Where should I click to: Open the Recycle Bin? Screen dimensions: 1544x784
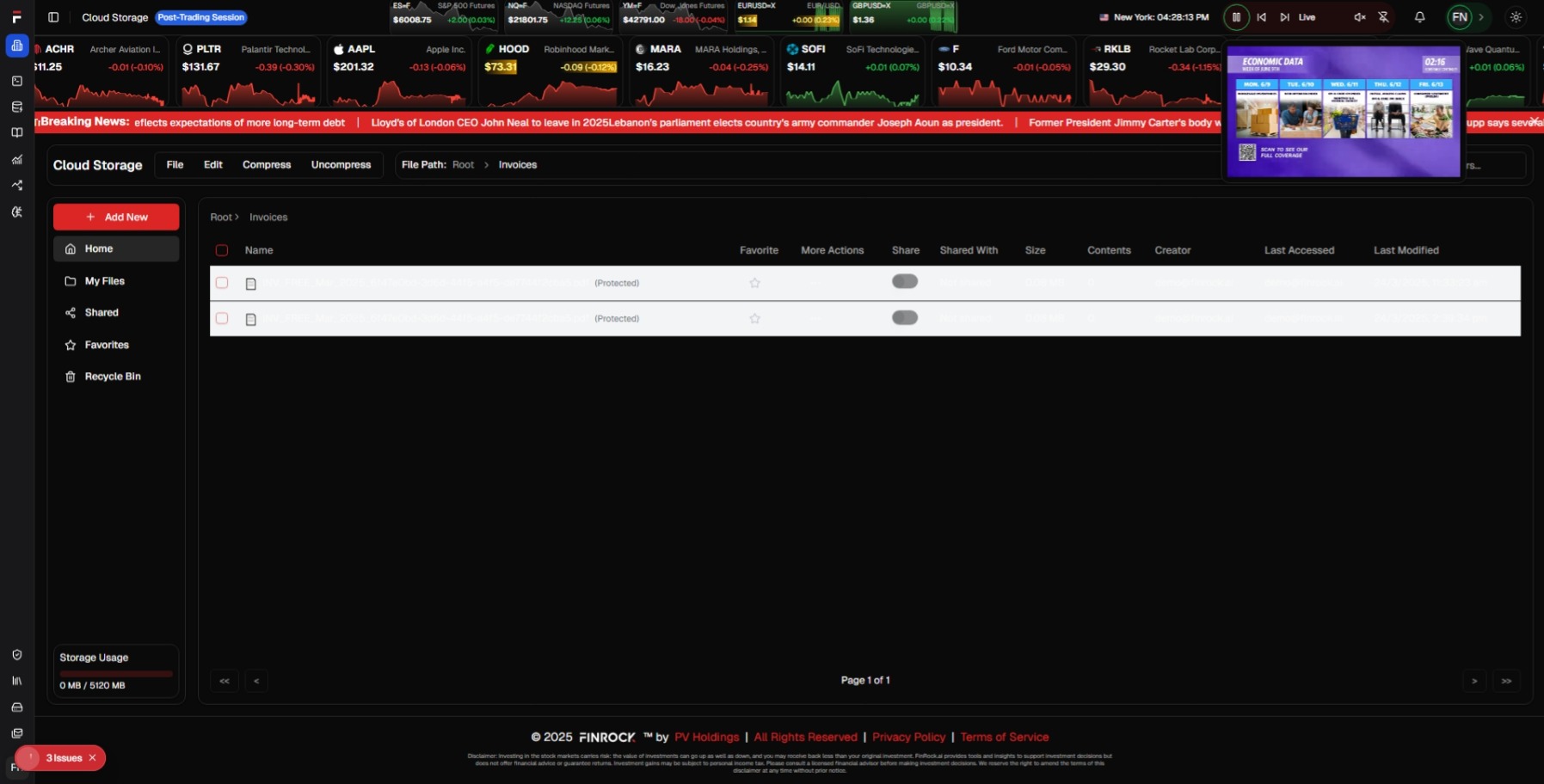(x=116, y=377)
